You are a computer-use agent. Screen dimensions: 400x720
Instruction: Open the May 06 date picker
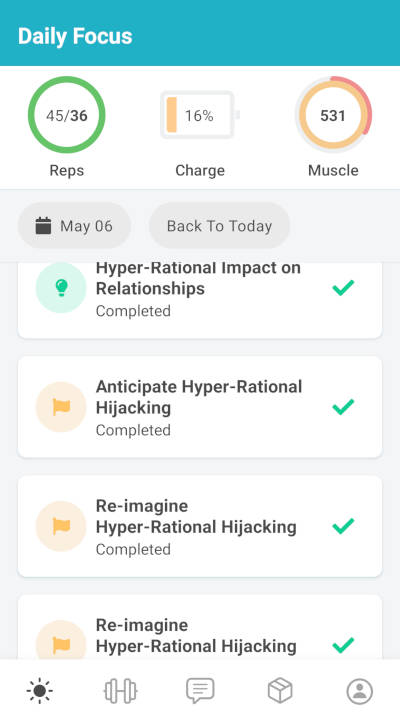74,226
